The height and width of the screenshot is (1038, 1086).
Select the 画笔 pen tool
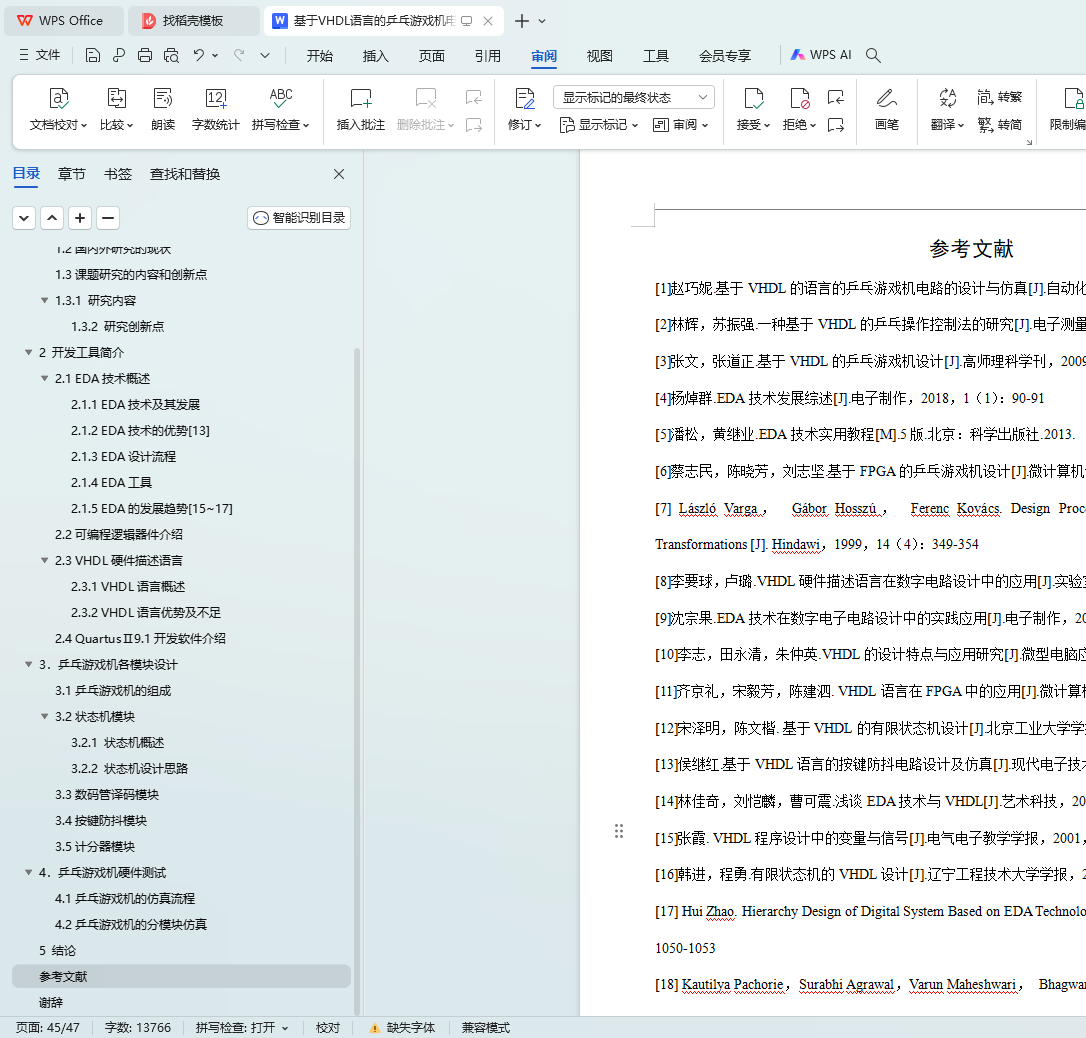(887, 109)
